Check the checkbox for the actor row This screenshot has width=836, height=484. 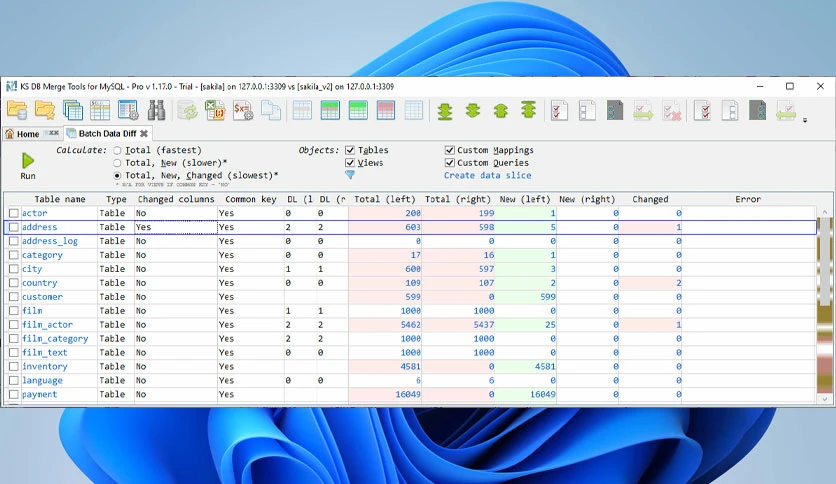pos(13,213)
